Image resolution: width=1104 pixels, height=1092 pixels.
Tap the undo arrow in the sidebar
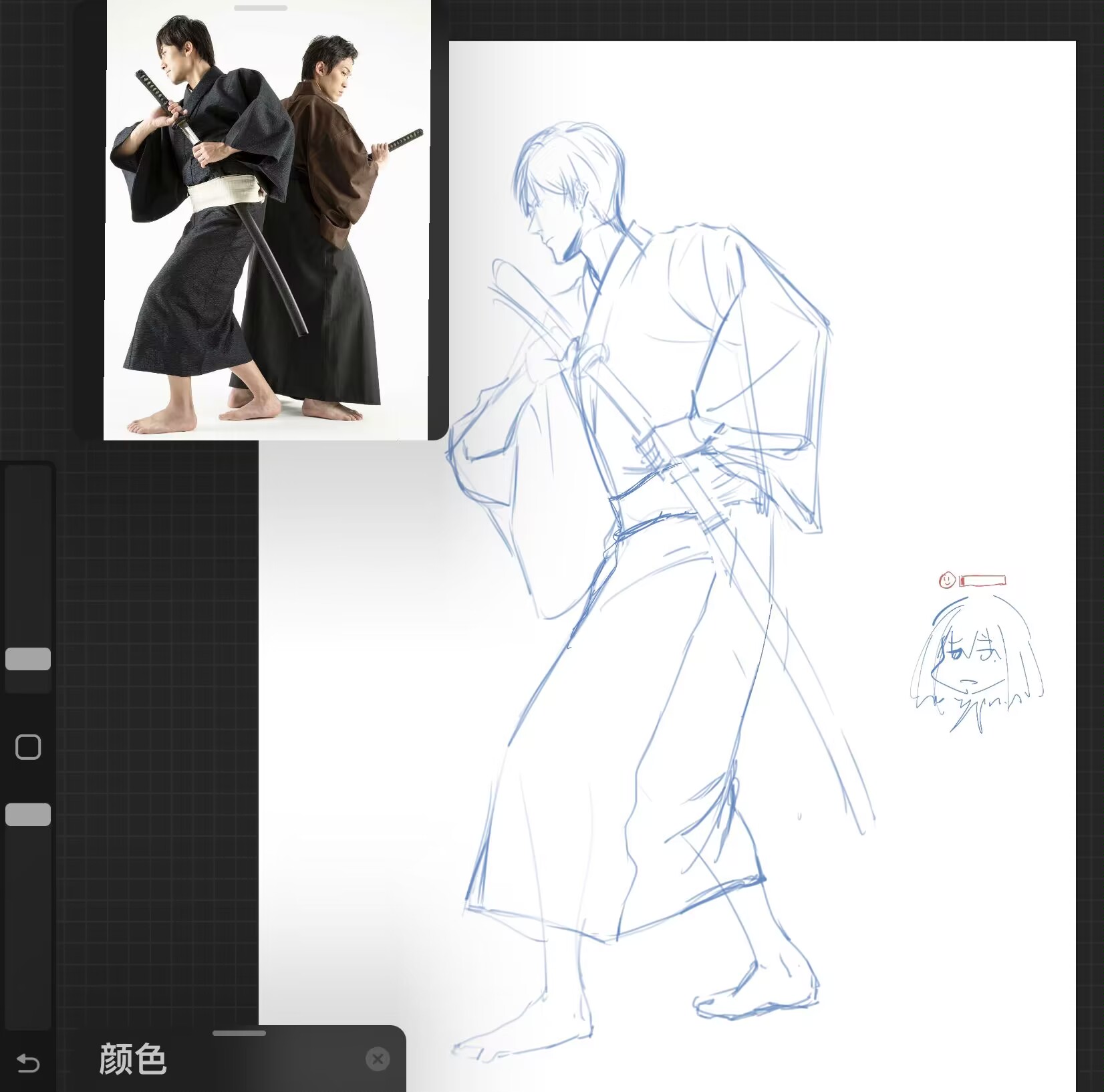(28, 1063)
